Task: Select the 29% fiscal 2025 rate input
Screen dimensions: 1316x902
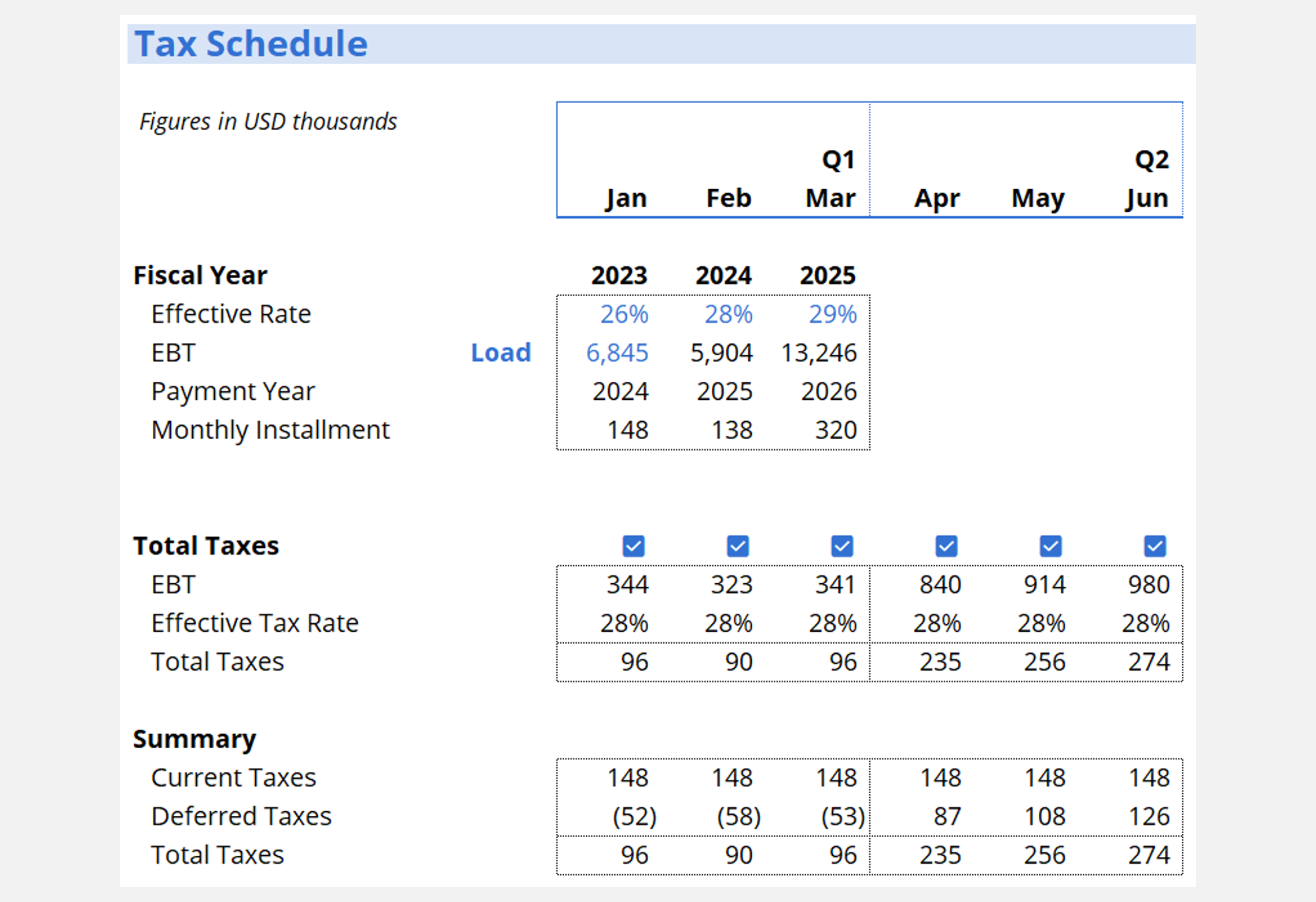Action: (x=832, y=314)
